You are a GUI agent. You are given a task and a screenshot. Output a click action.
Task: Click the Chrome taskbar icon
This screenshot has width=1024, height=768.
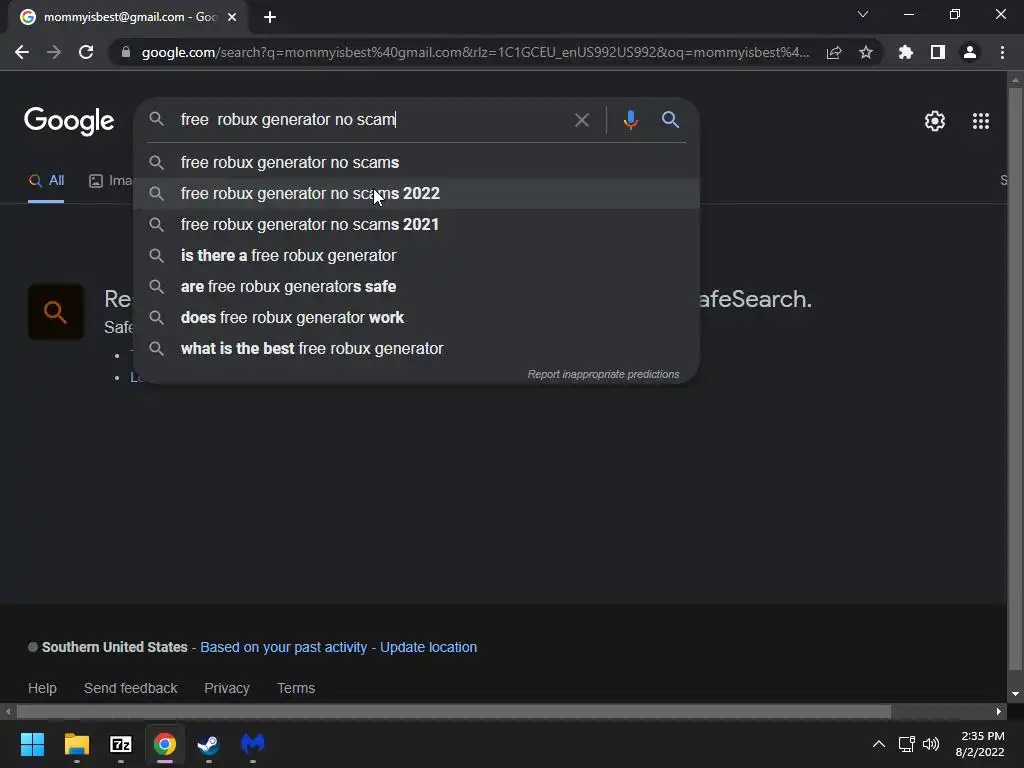165,744
